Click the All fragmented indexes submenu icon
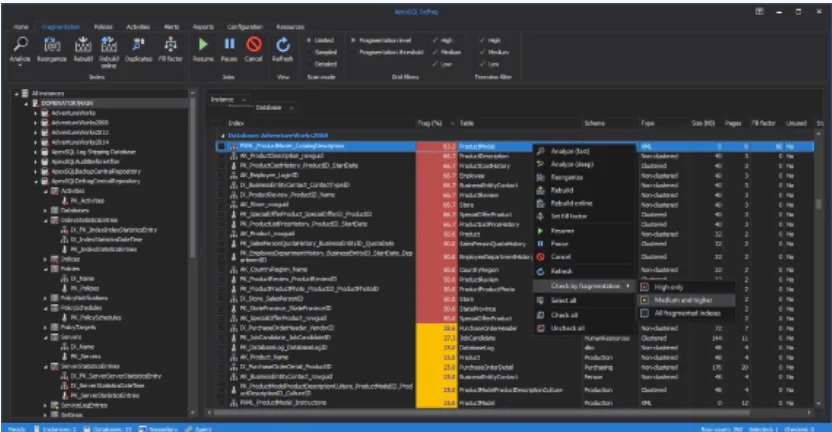 [x=645, y=313]
